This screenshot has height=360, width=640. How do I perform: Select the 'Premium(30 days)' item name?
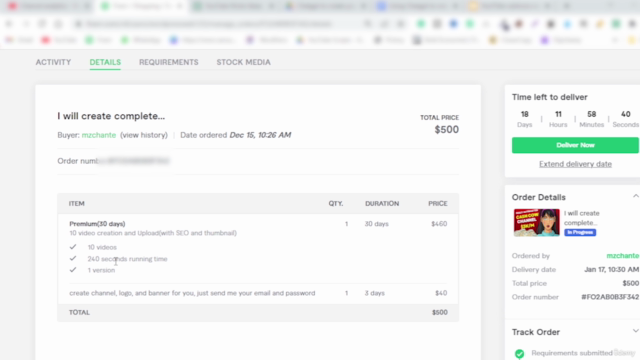[97, 224]
